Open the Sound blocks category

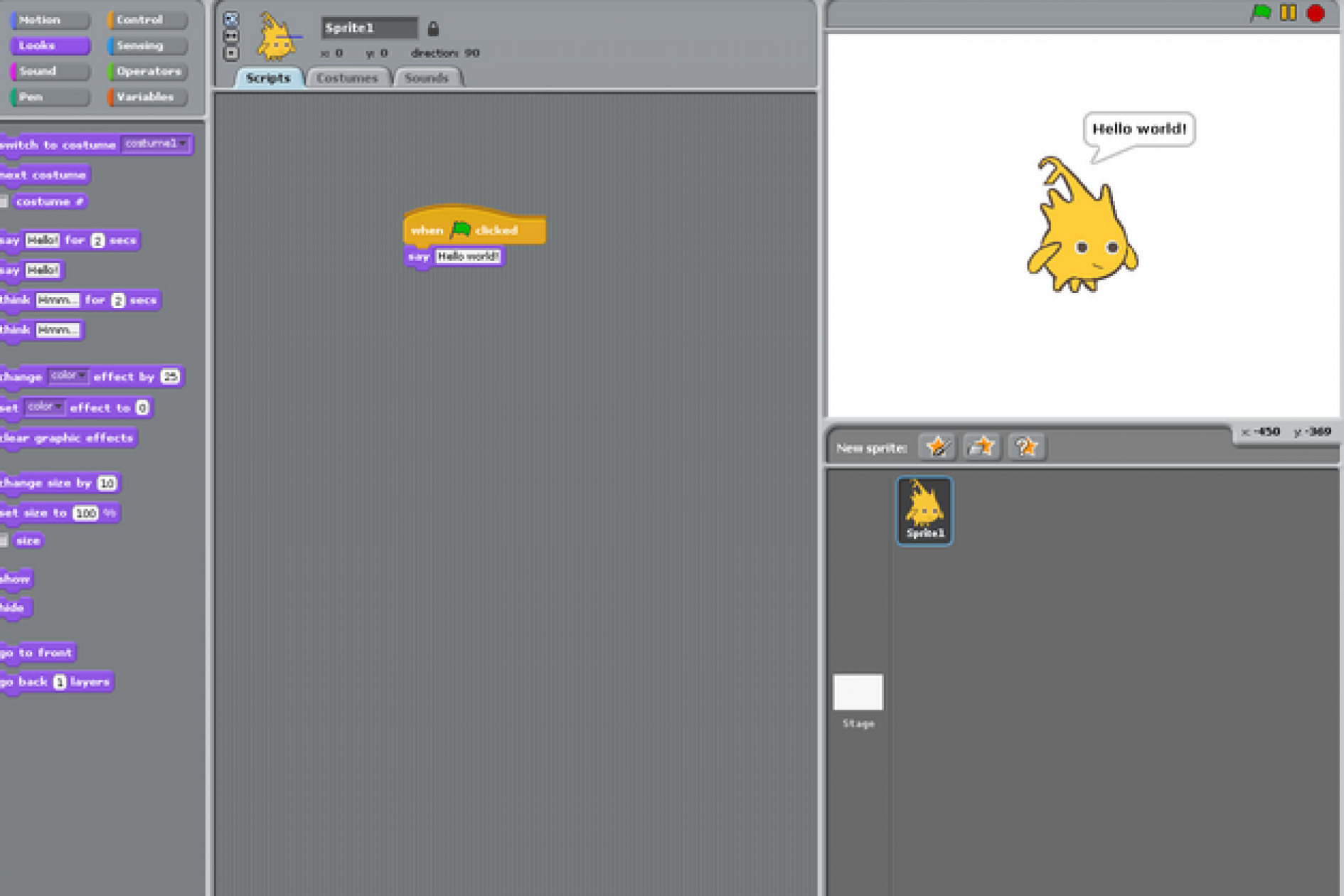[50, 71]
